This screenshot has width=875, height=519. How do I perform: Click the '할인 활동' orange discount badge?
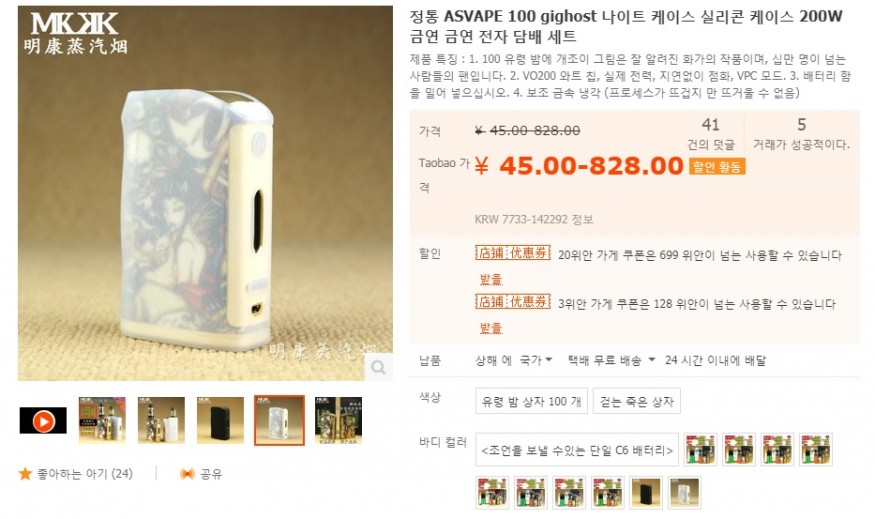[717, 166]
